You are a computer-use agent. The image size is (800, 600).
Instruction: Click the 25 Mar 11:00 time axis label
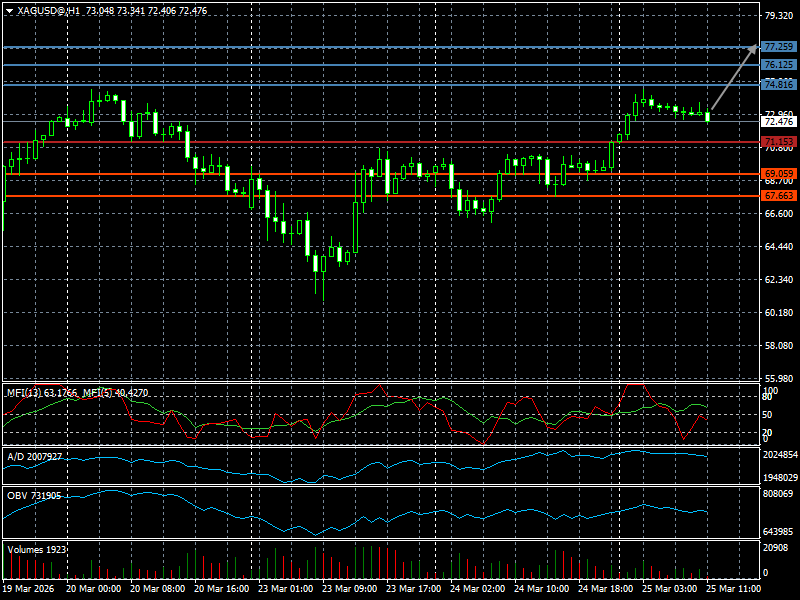[x=733, y=589]
